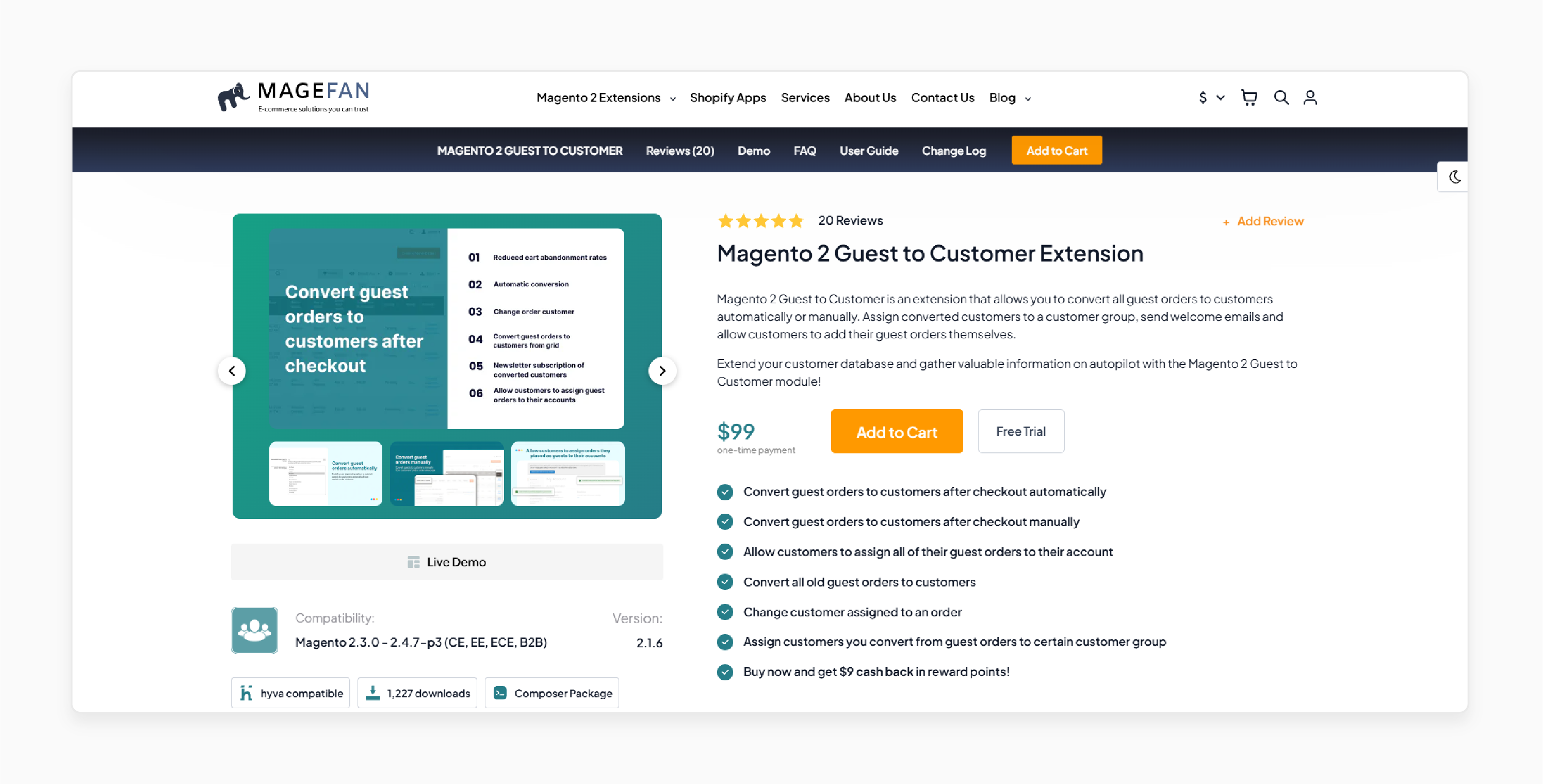Open the currency $ dropdown
1543x784 pixels.
point(1211,97)
